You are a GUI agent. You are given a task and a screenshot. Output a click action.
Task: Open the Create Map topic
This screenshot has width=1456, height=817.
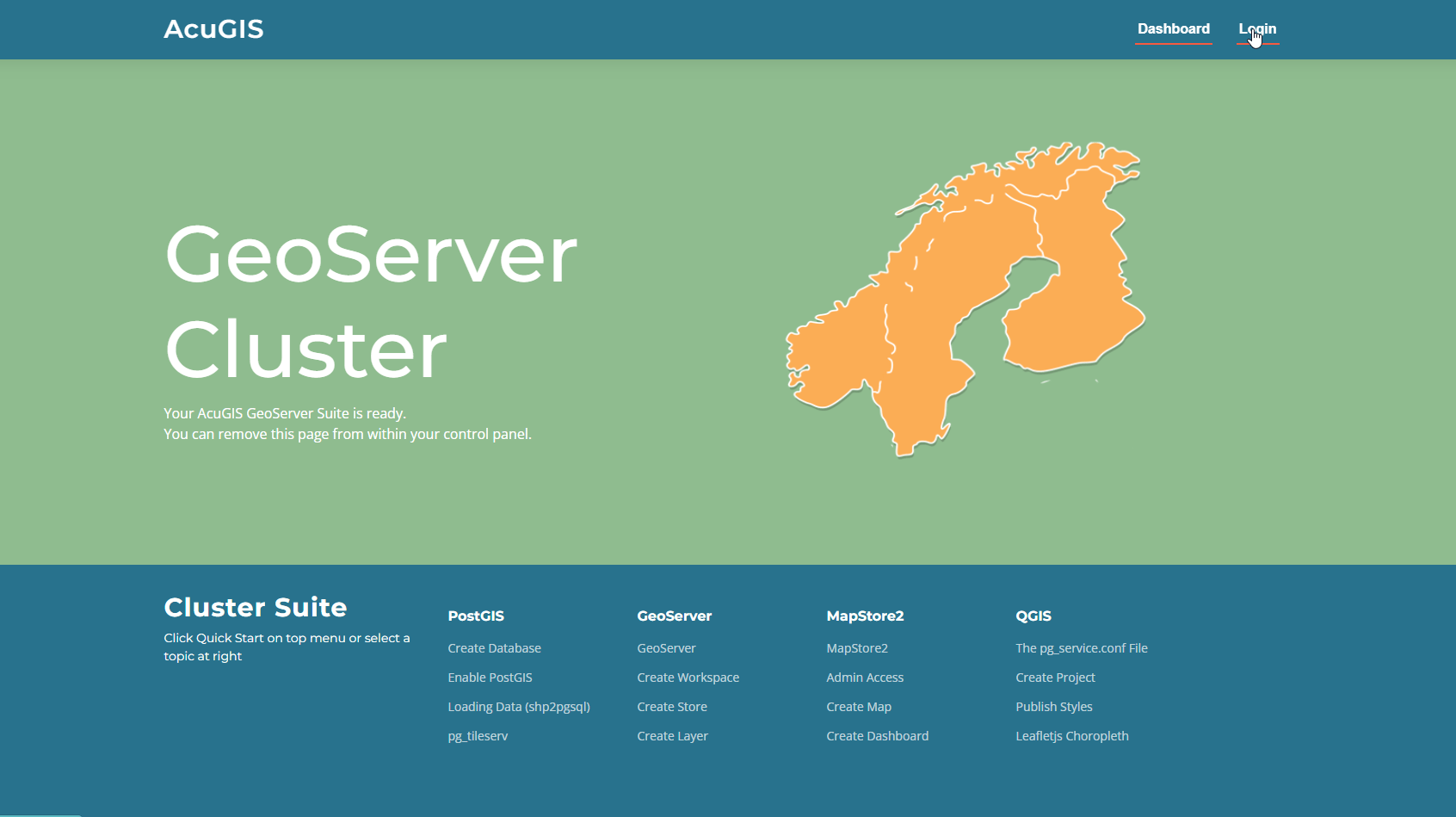pos(859,707)
